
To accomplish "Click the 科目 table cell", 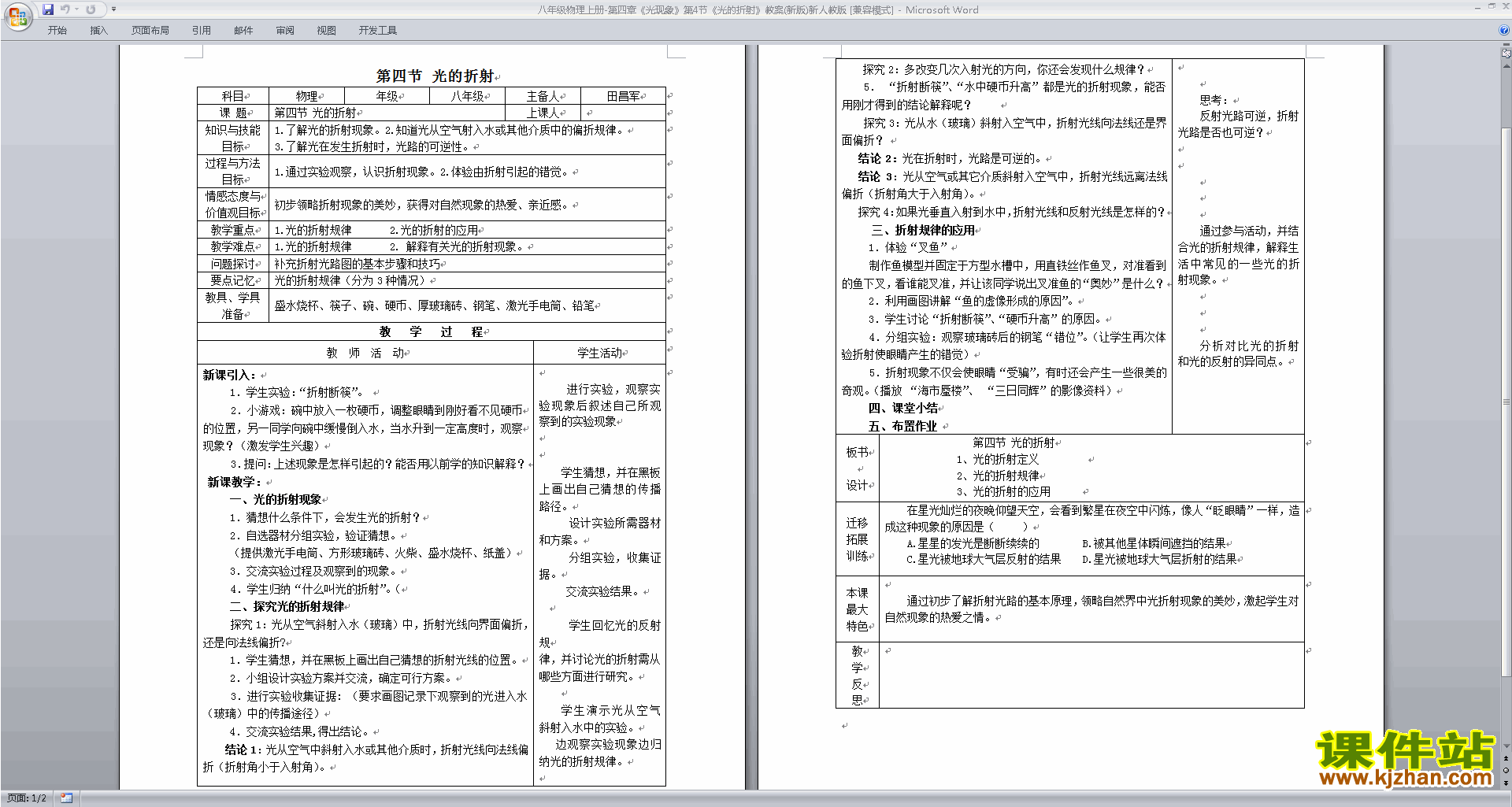I will (x=232, y=96).
